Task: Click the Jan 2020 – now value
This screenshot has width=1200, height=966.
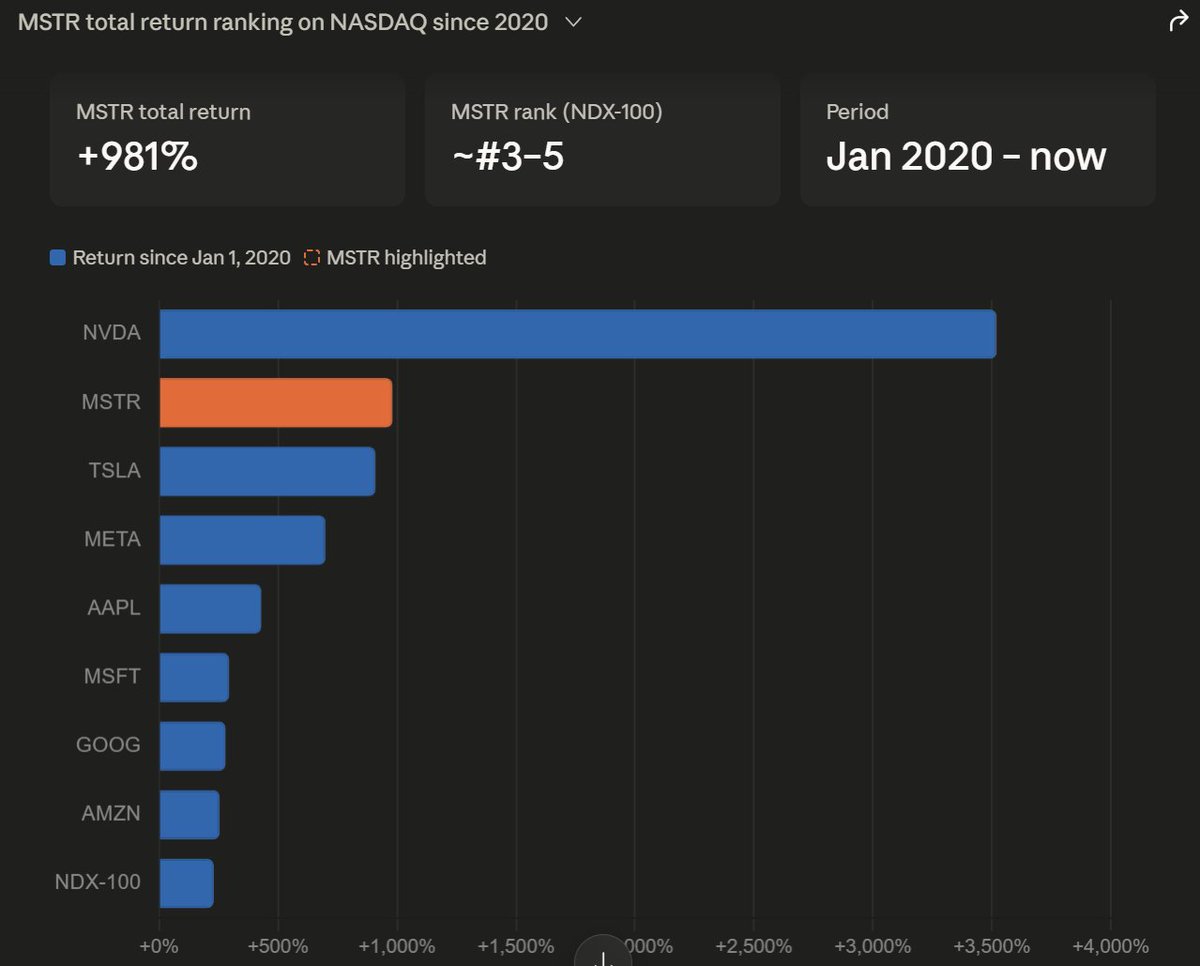Action: click(966, 156)
